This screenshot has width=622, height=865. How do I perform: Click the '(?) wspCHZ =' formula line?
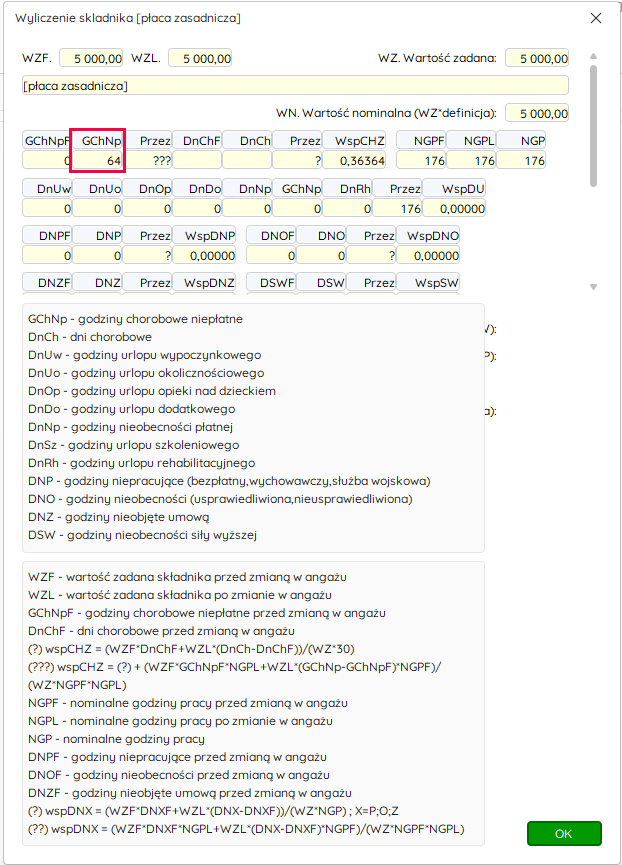pos(191,649)
